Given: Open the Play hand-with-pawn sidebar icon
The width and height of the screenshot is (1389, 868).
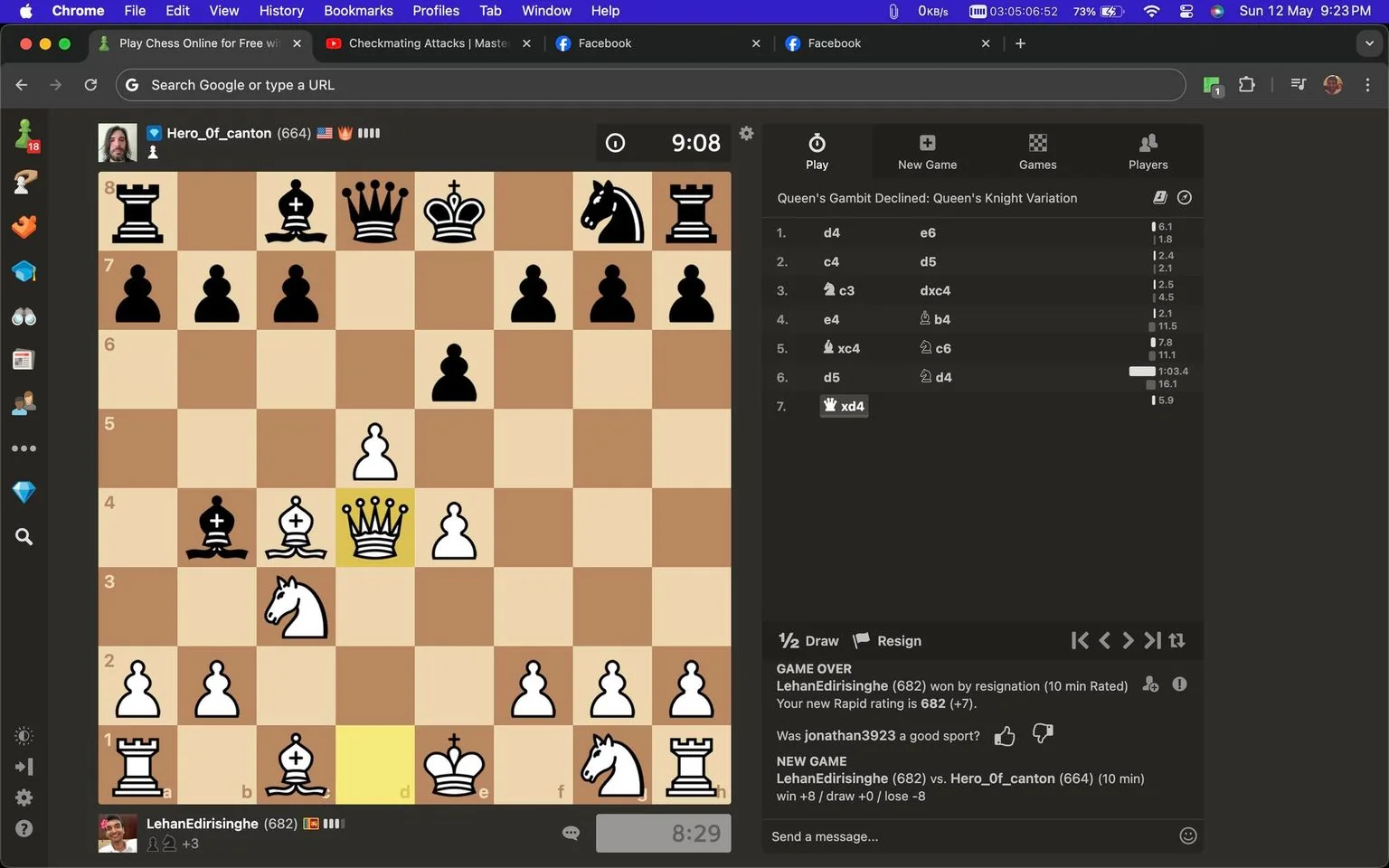Looking at the screenshot, I should [24, 182].
